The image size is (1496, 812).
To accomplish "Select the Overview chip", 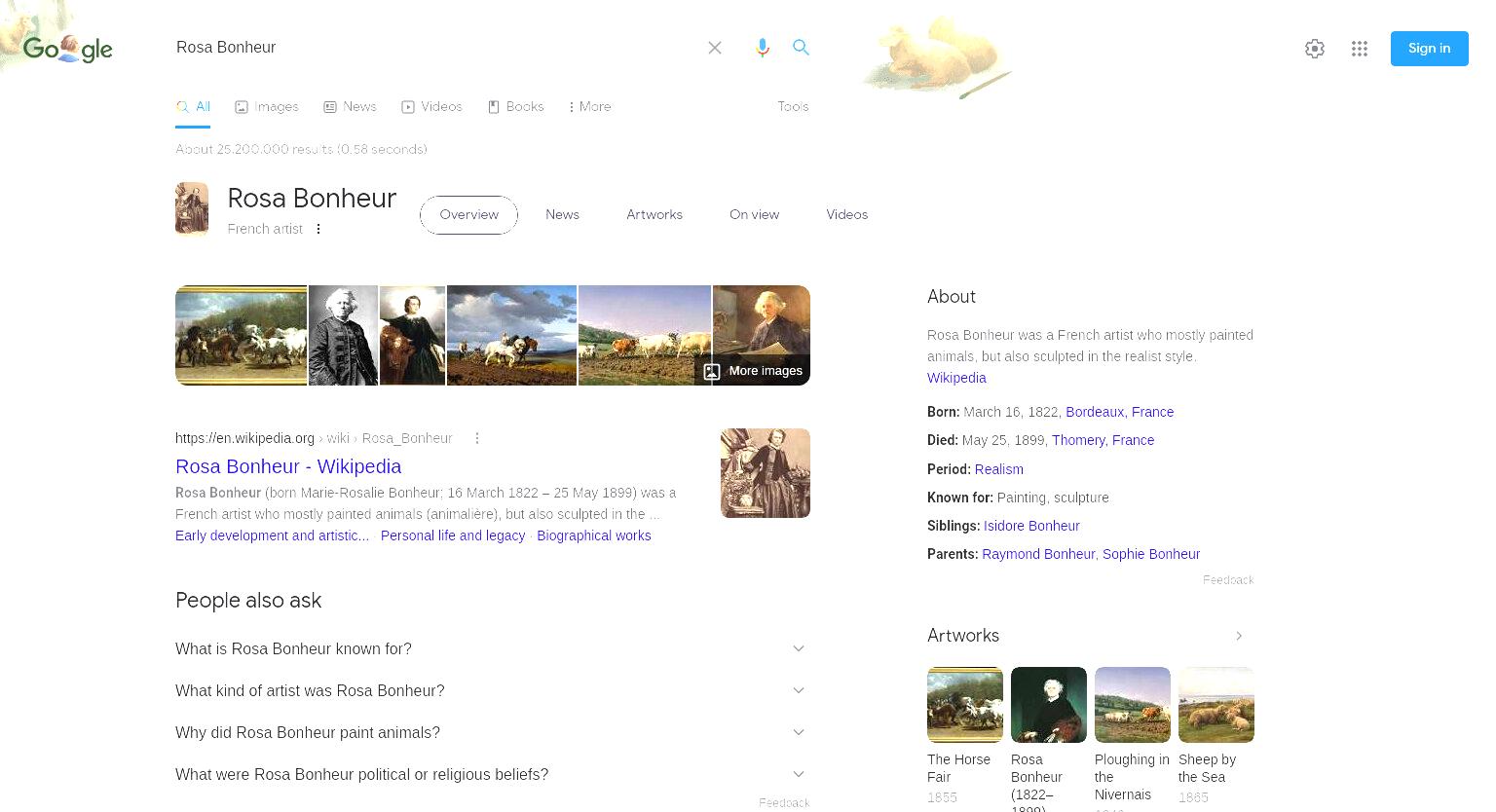I will pyautogui.click(x=468, y=215).
